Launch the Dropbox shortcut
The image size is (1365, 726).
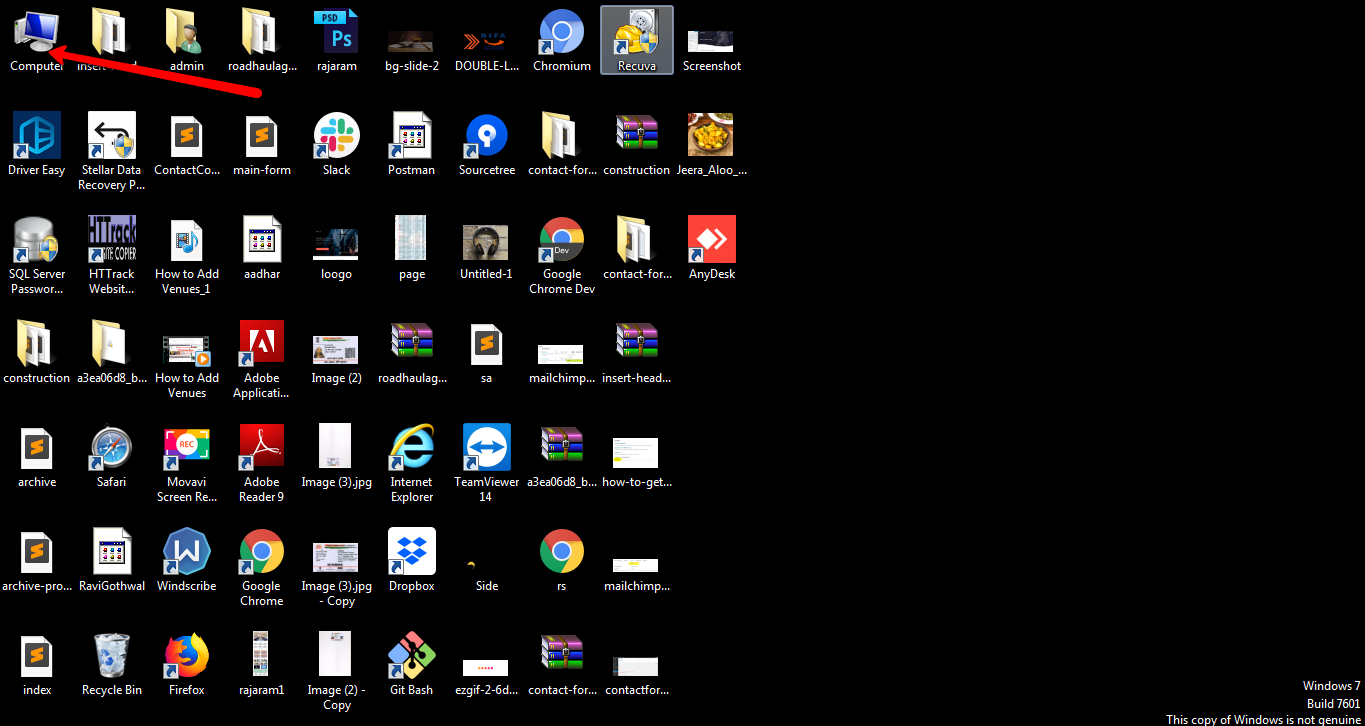click(412, 560)
